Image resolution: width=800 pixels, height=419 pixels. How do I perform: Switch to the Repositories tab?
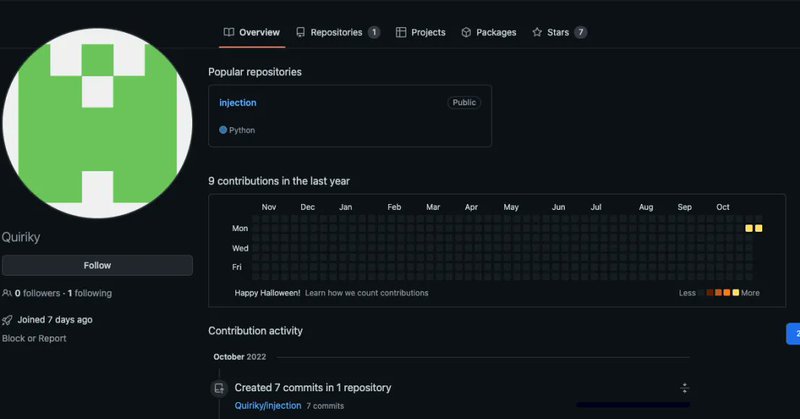pyautogui.click(x=338, y=32)
